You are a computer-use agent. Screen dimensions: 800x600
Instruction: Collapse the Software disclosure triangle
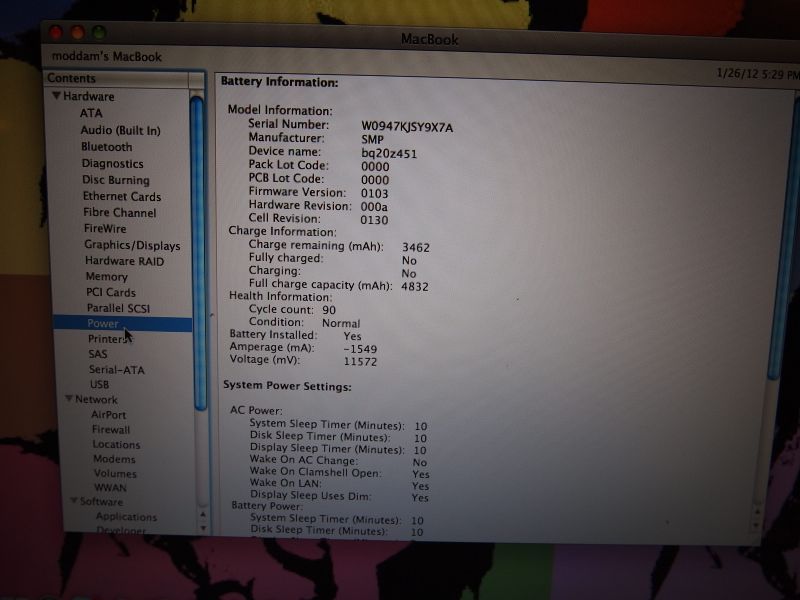tap(74, 501)
